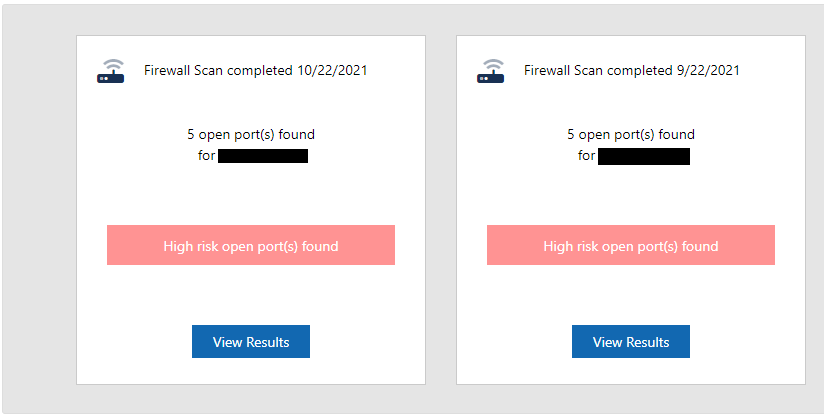
Task: Click blank space between 10/22 banner and View Results
Action: click(251, 295)
